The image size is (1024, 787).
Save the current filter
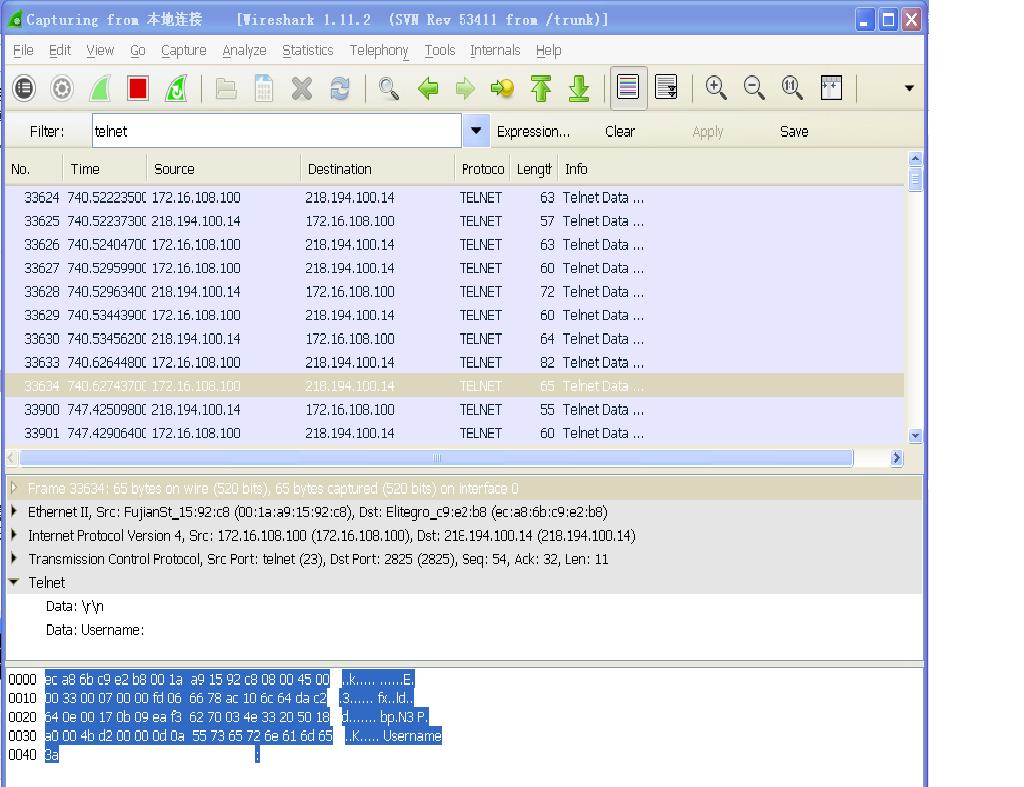[x=794, y=131]
